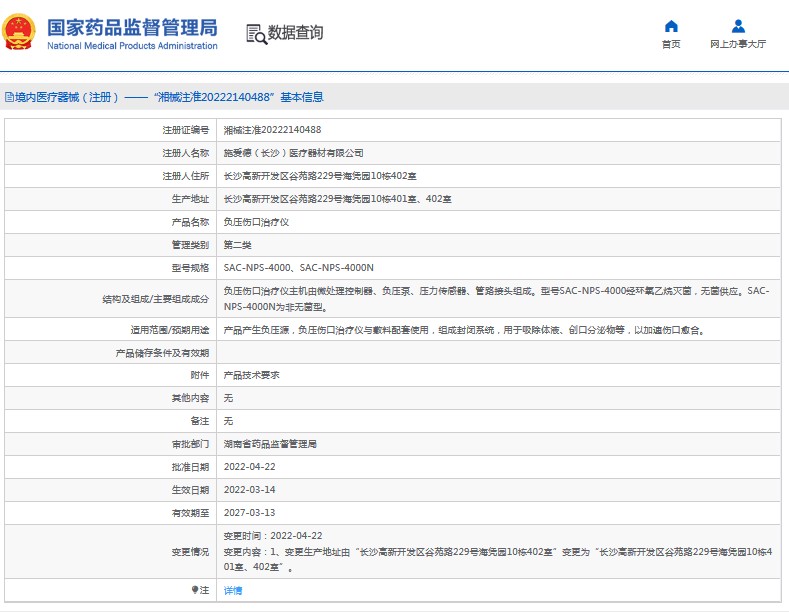
Task: Select production address ending 401室、402室
Action: point(337,199)
